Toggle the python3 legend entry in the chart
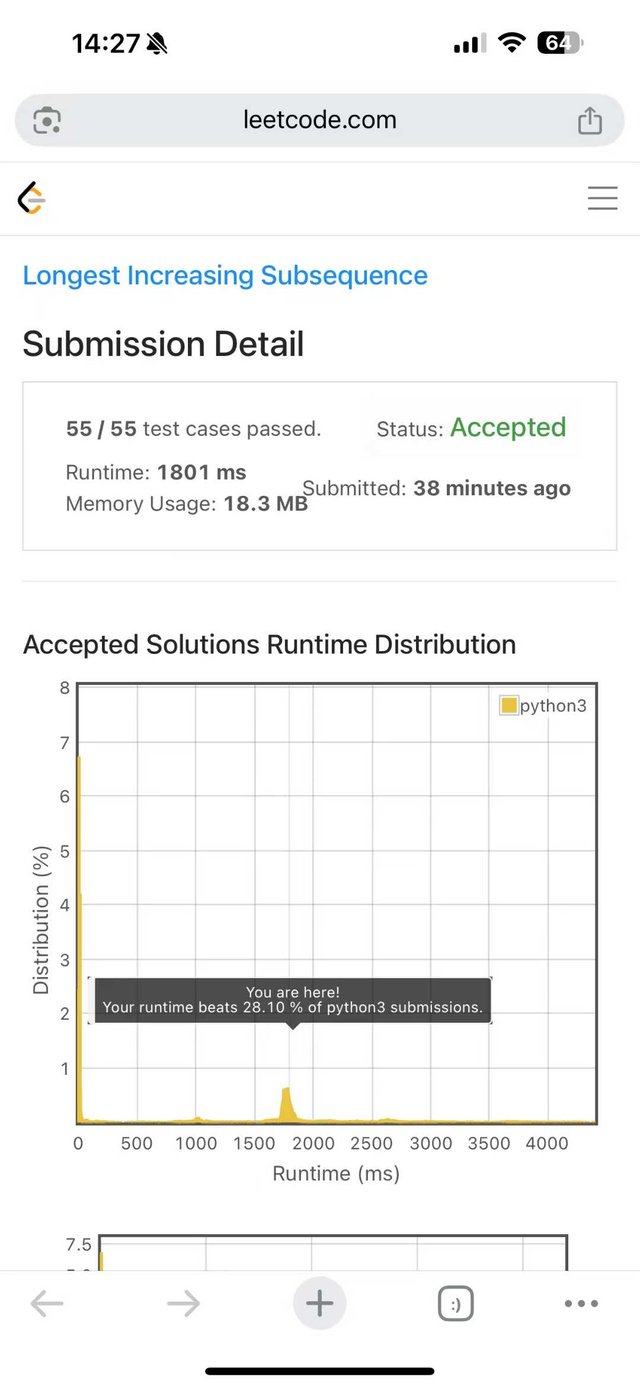The width and height of the screenshot is (640, 1387). pos(552,706)
